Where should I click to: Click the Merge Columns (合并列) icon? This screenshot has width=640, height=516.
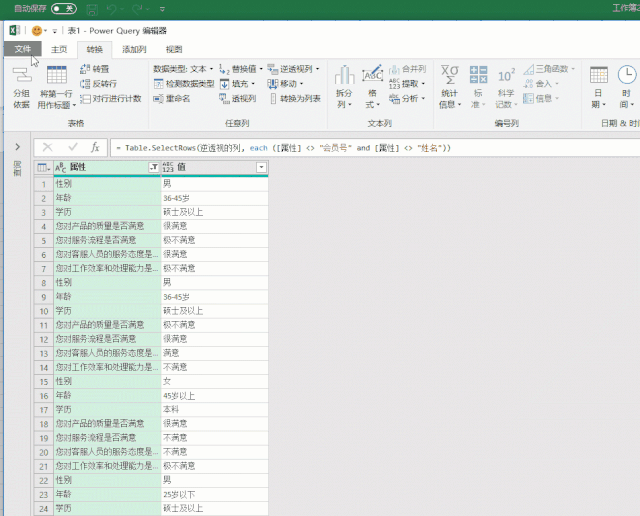(x=394, y=69)
